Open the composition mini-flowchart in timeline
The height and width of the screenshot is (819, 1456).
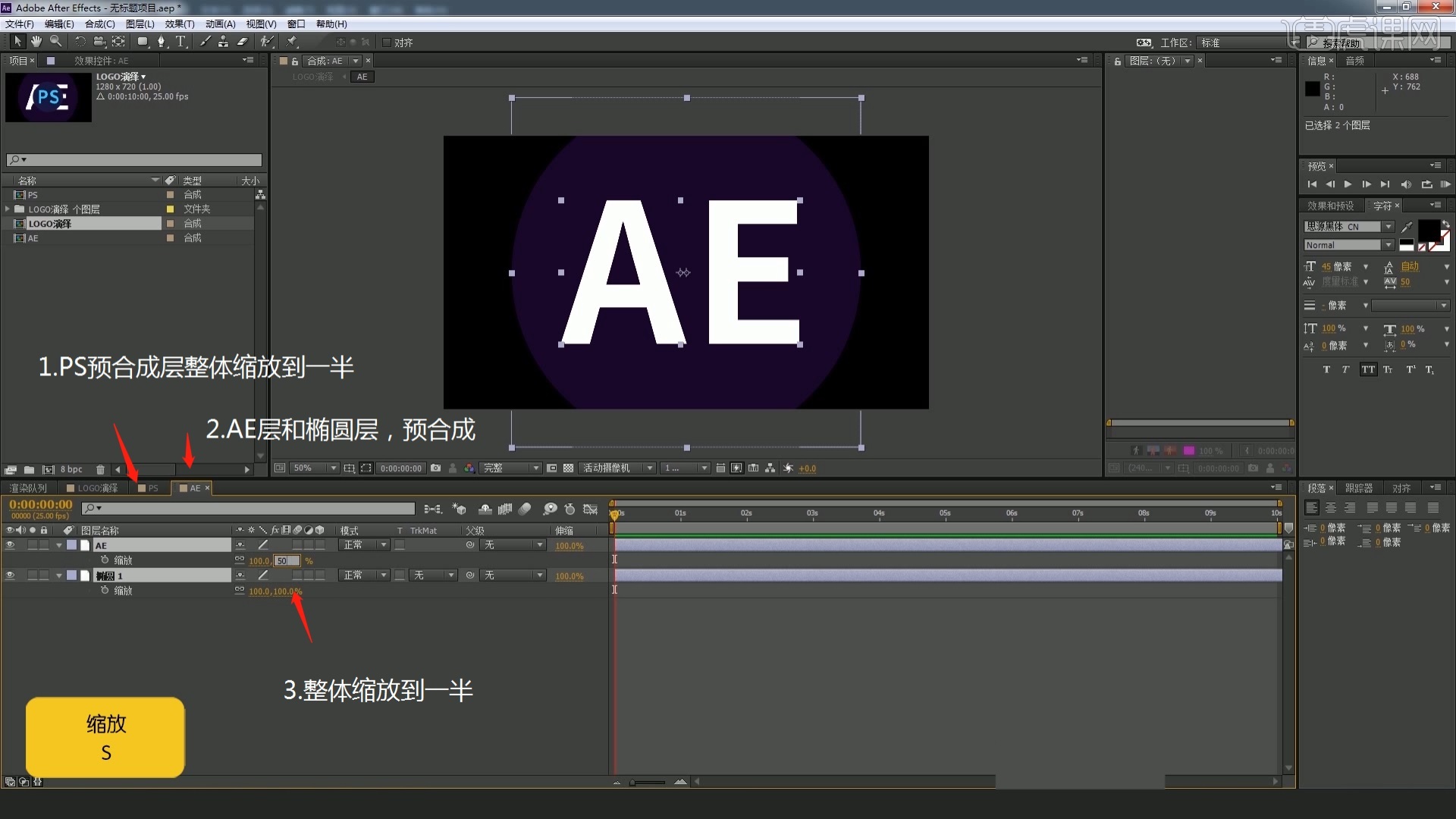pos(433,509)
